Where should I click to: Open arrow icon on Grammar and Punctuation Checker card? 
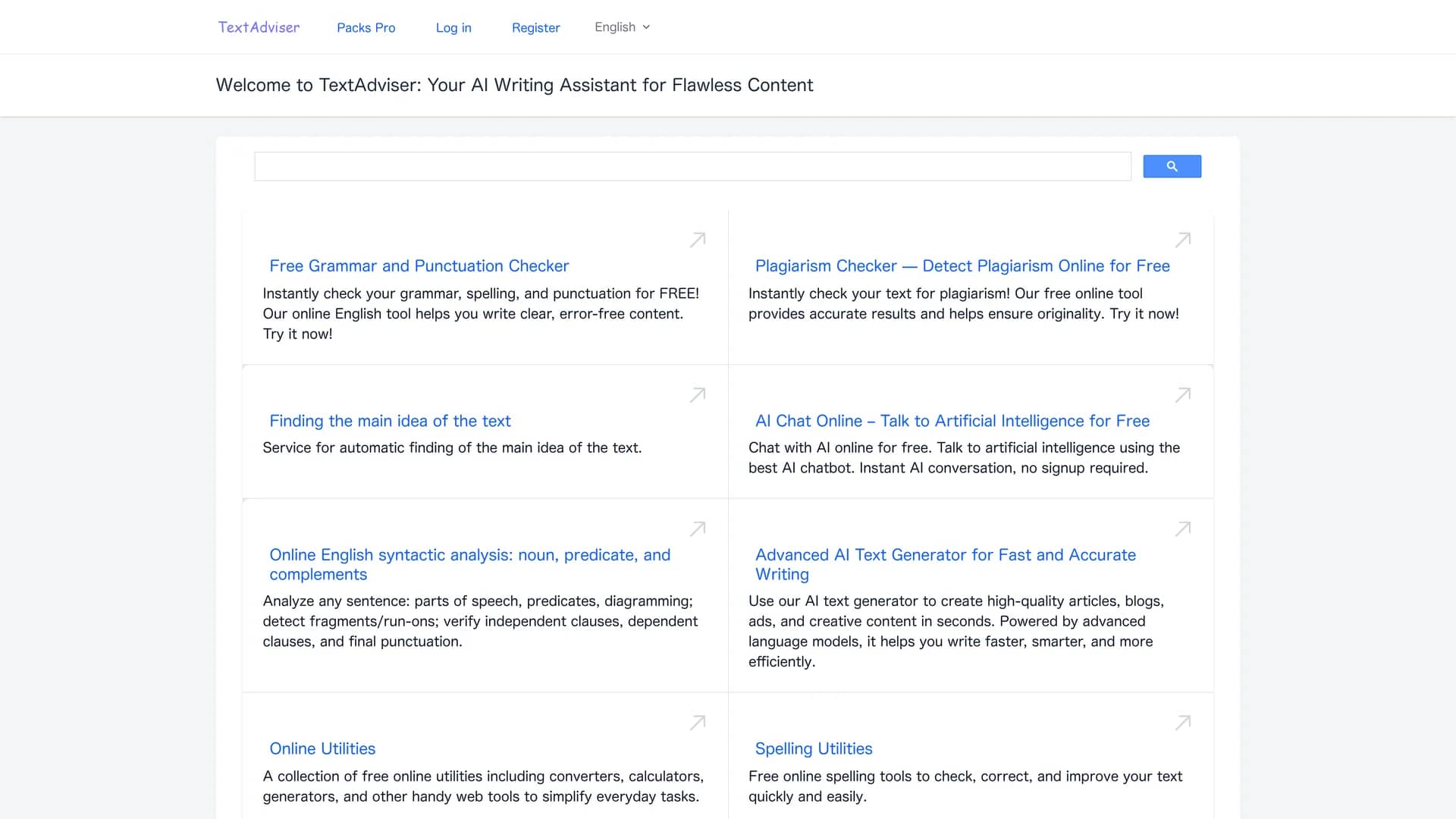click(698, 240)
